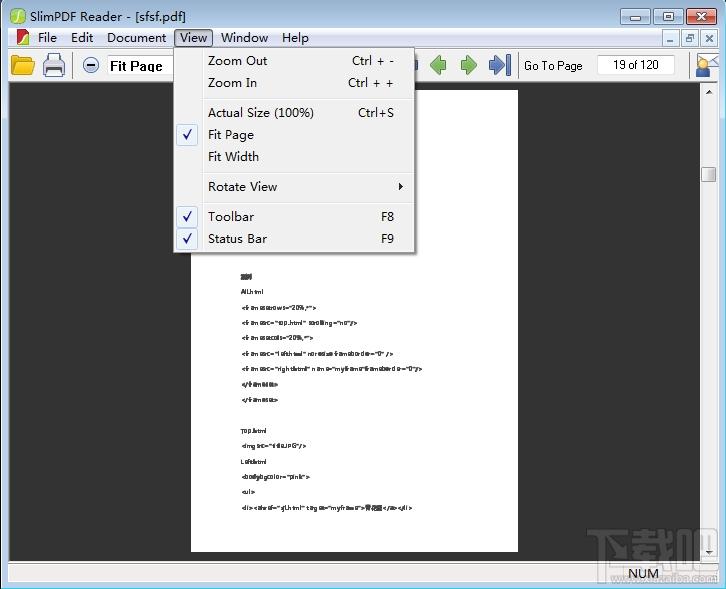Close the open View menu
This screenshot has height=589, width=726.
[194, 38]
